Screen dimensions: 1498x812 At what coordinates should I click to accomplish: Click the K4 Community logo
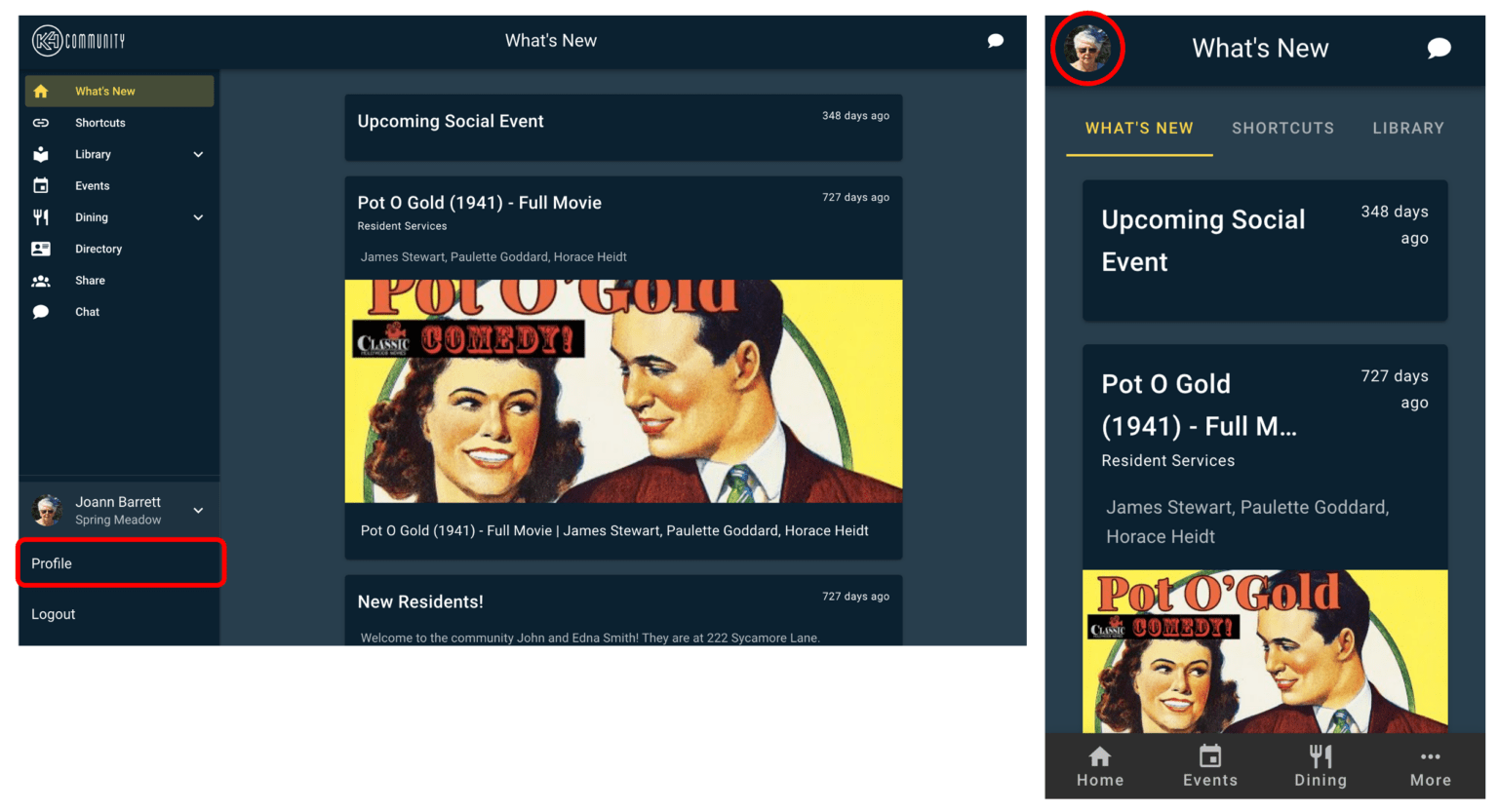(79, 41)
